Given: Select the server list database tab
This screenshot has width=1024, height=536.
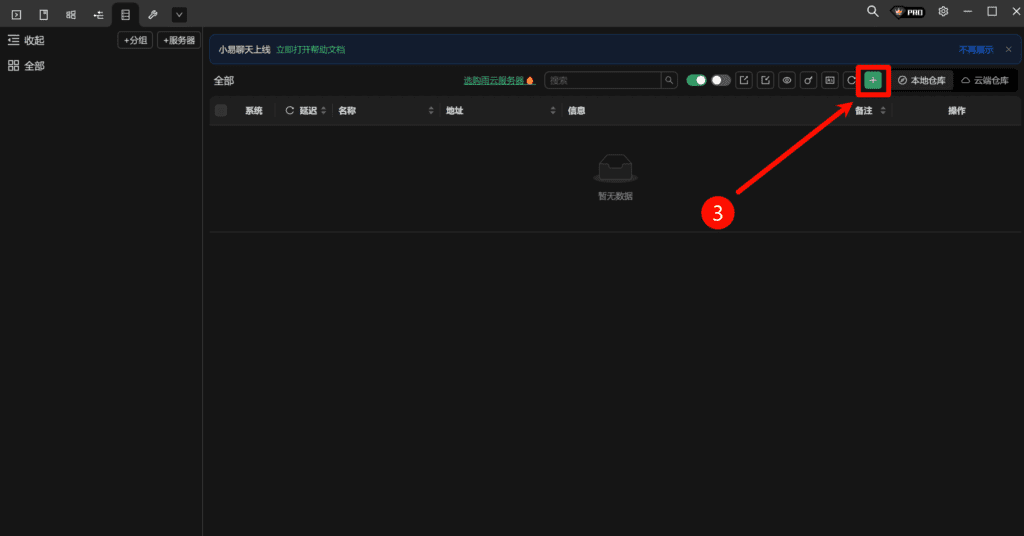Looking at the screenshot, I should (125, 14).
